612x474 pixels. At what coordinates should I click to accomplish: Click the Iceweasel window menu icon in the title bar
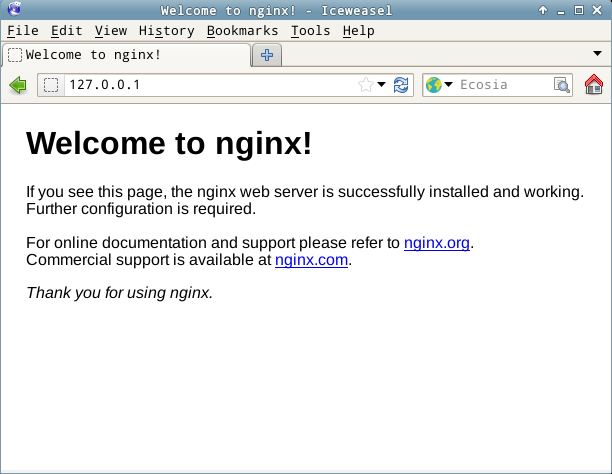pyautogui.click(x=12, y=10)
